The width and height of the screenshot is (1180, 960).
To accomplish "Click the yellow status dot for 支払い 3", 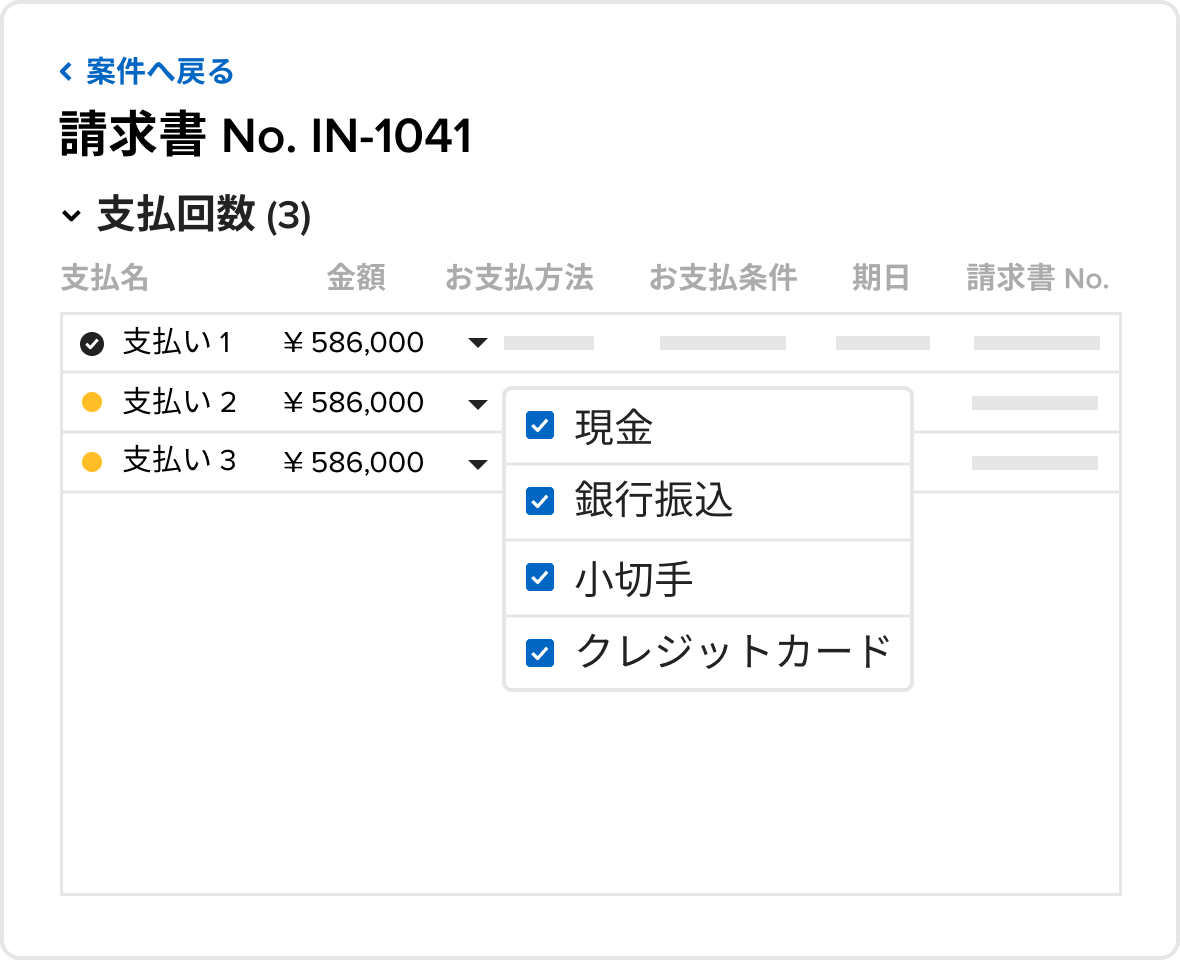I will pyautogui.click(x=92, y=461).
